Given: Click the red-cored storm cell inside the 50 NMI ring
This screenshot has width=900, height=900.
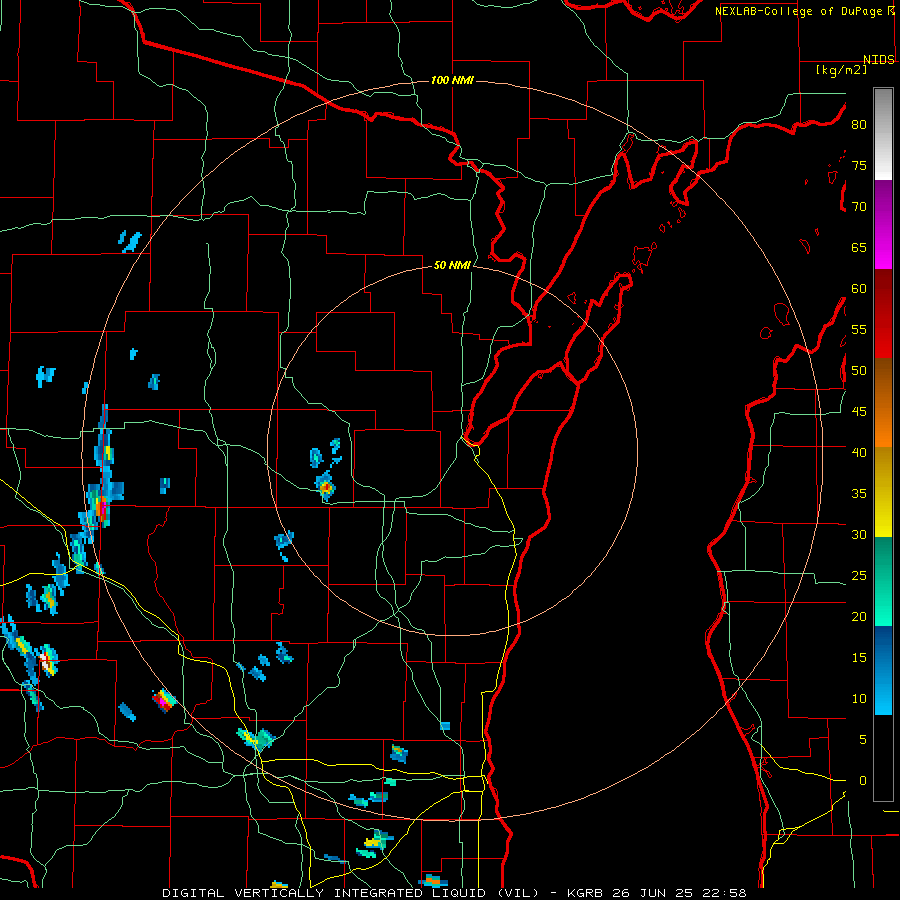Looking at the screenshot, I should pos(325,486).
